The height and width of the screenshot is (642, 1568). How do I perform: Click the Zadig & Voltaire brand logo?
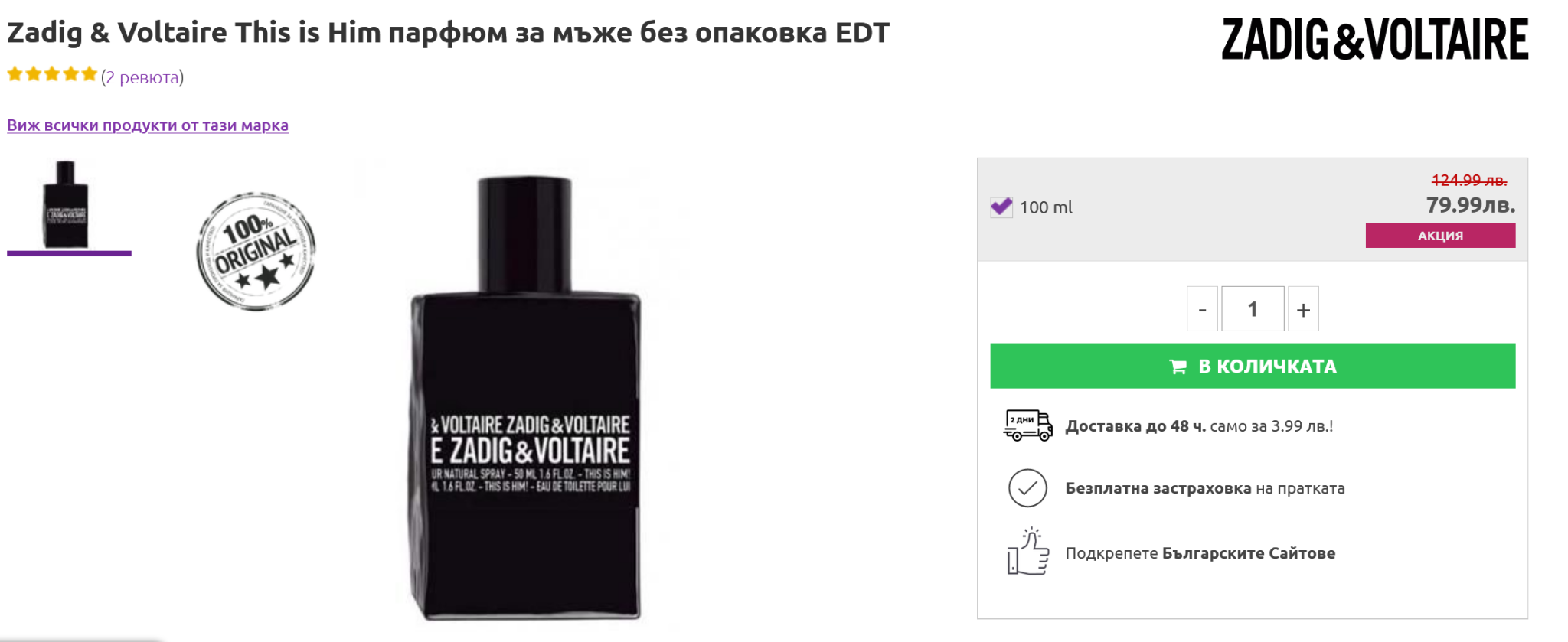click(1374, 40)
